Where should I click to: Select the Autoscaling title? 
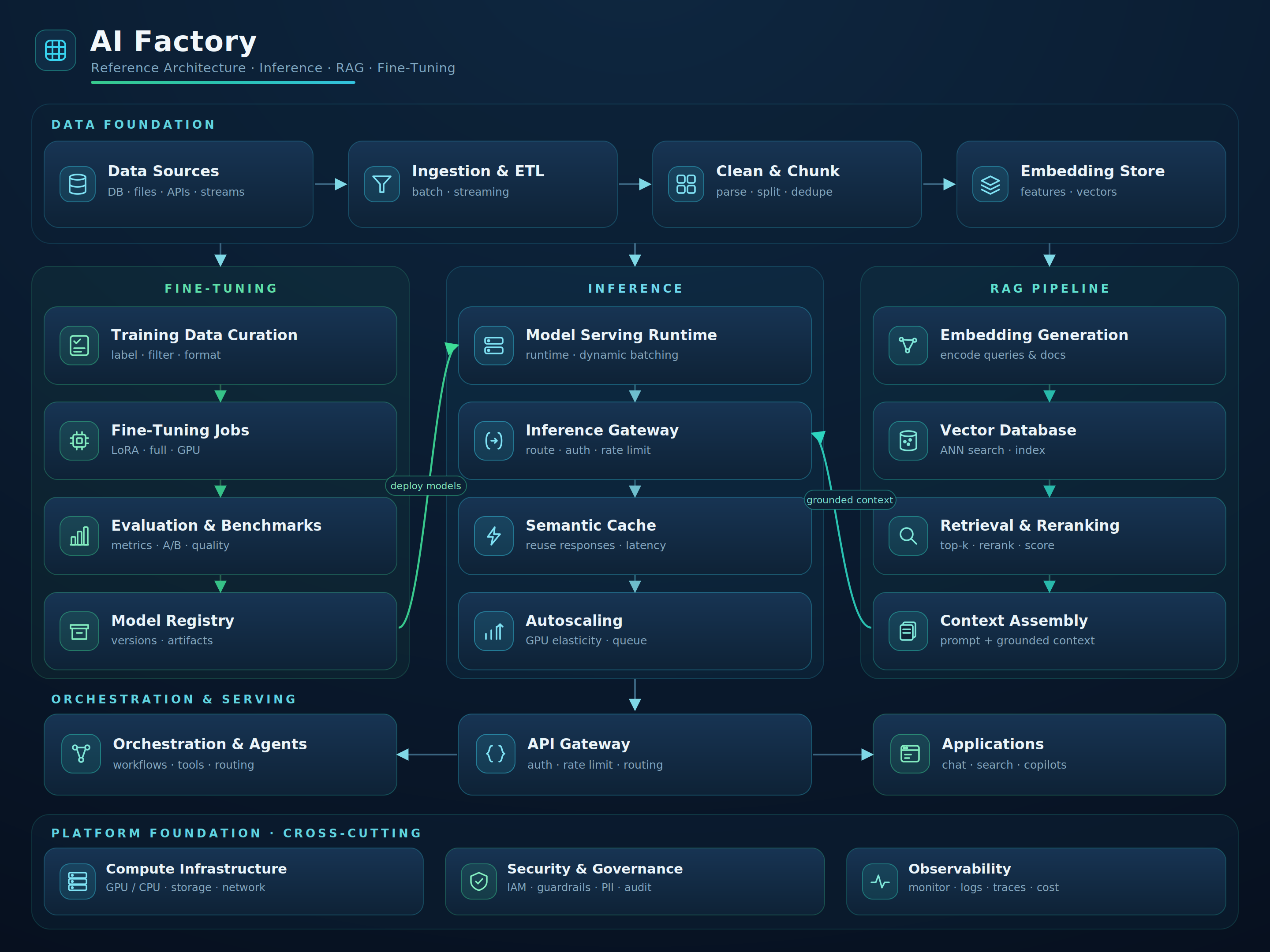pos(574,621)
